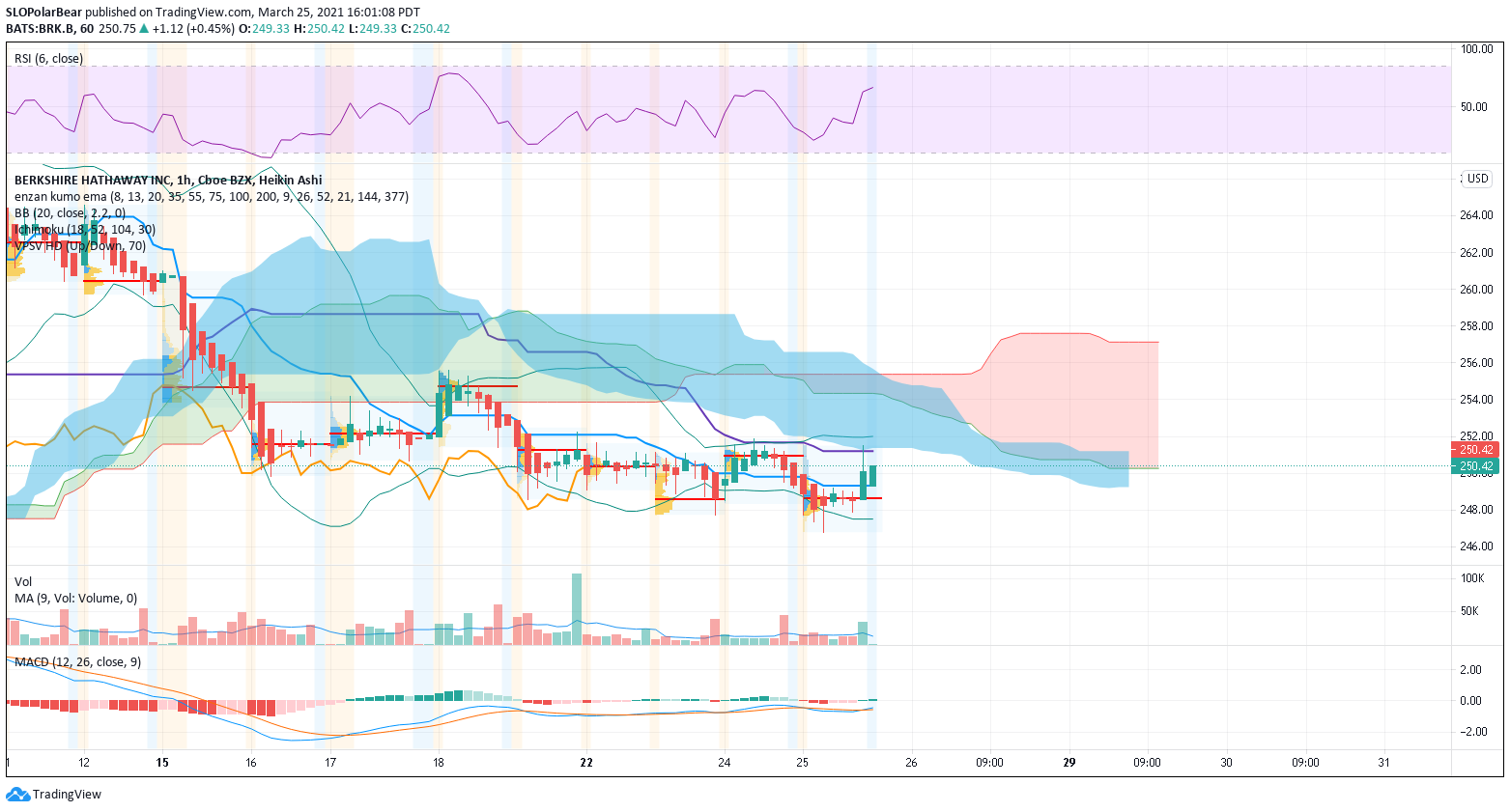Click the 260.00 price axis label
Viewport: 1510px width, 812px height.
point(1476,290)
